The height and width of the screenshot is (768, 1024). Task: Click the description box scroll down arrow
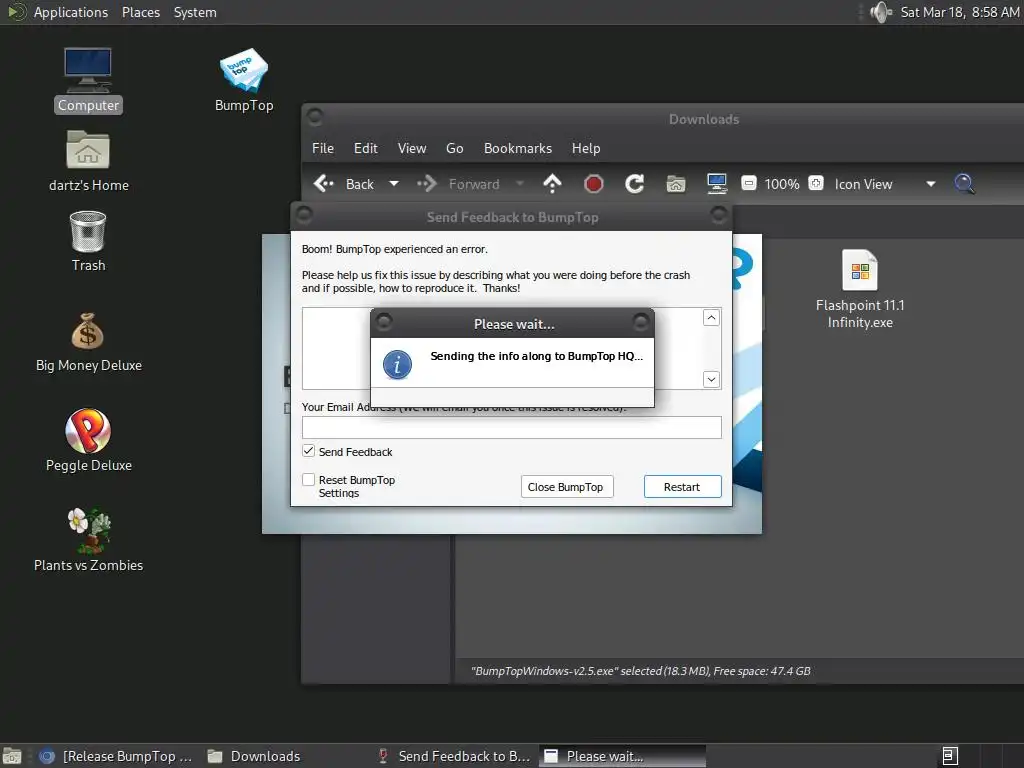coord(711,379)
